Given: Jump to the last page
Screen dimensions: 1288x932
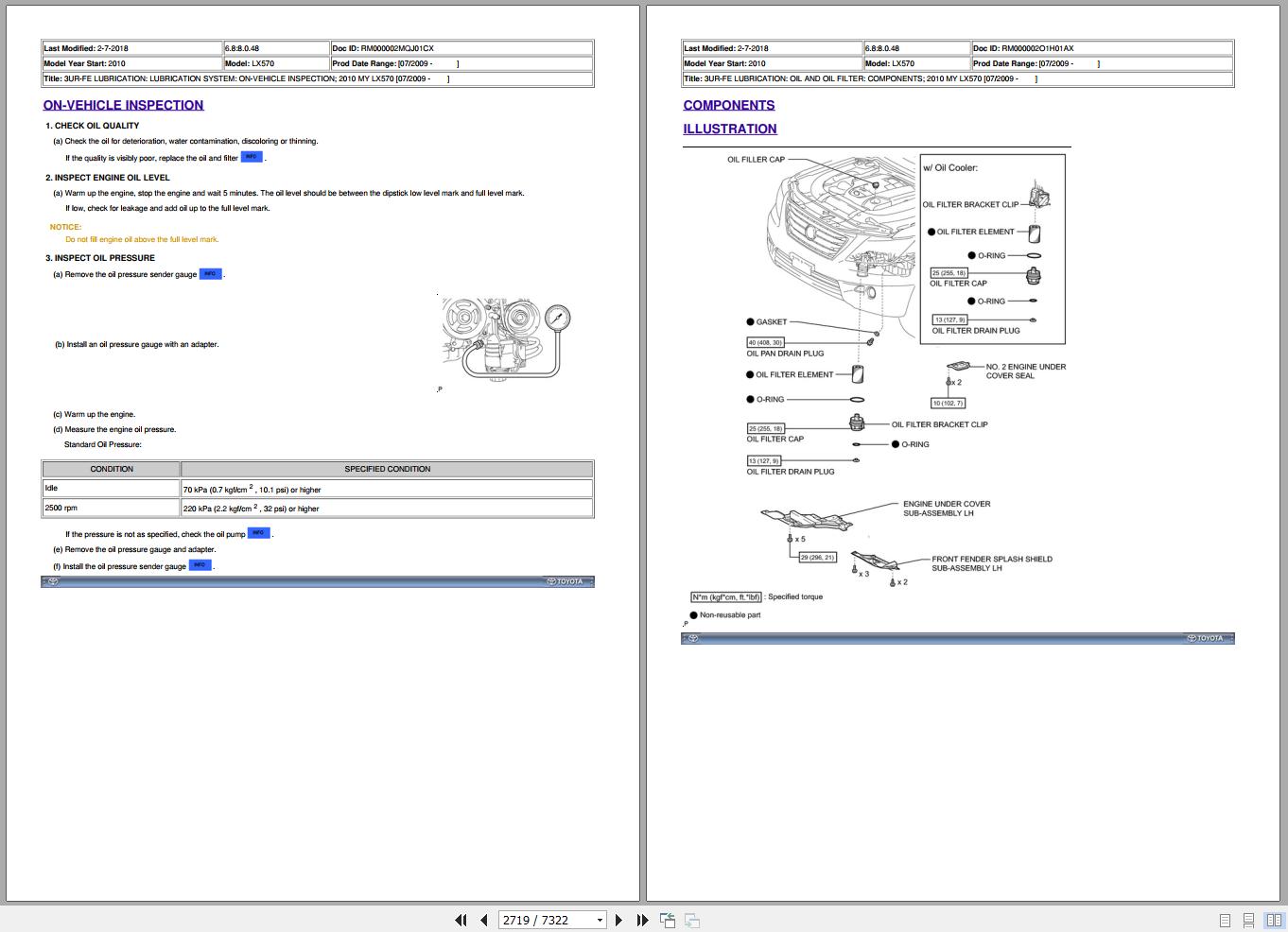Looking at the screenshot, I should point(642,920).
